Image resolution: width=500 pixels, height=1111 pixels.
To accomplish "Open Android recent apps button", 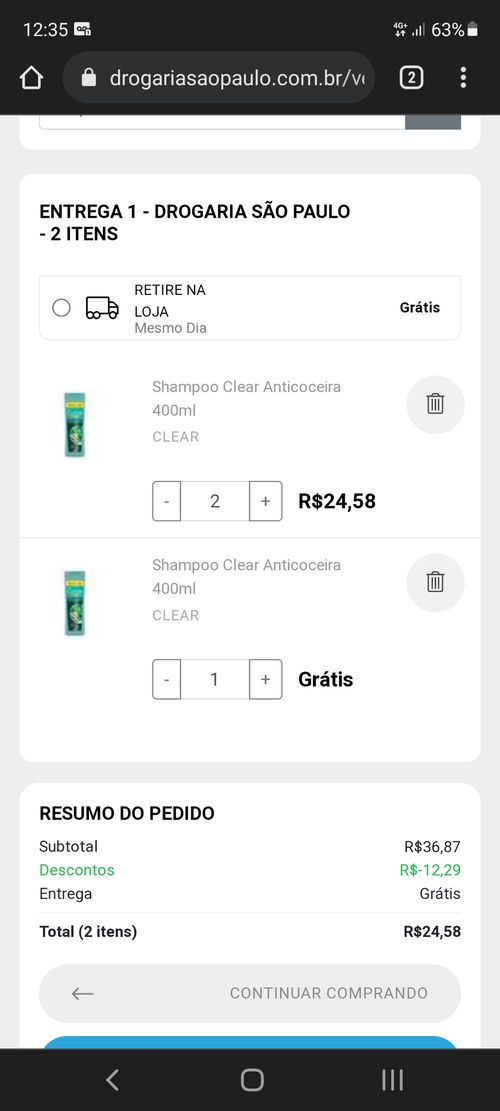I will [392, 1080].
